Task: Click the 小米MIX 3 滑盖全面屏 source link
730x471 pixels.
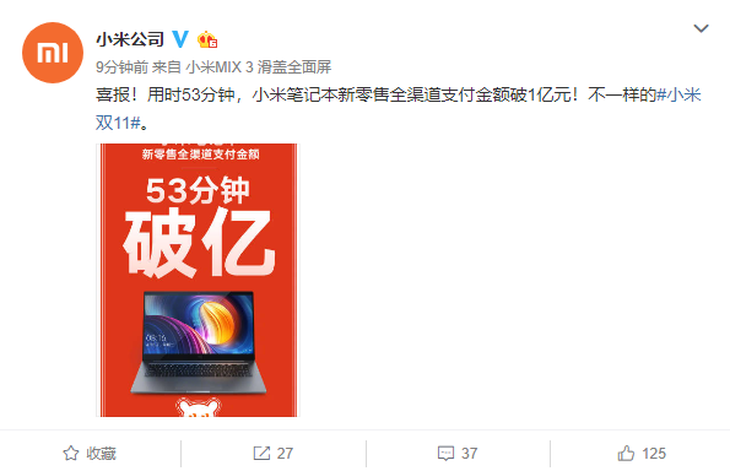Action: coord(258,67)
